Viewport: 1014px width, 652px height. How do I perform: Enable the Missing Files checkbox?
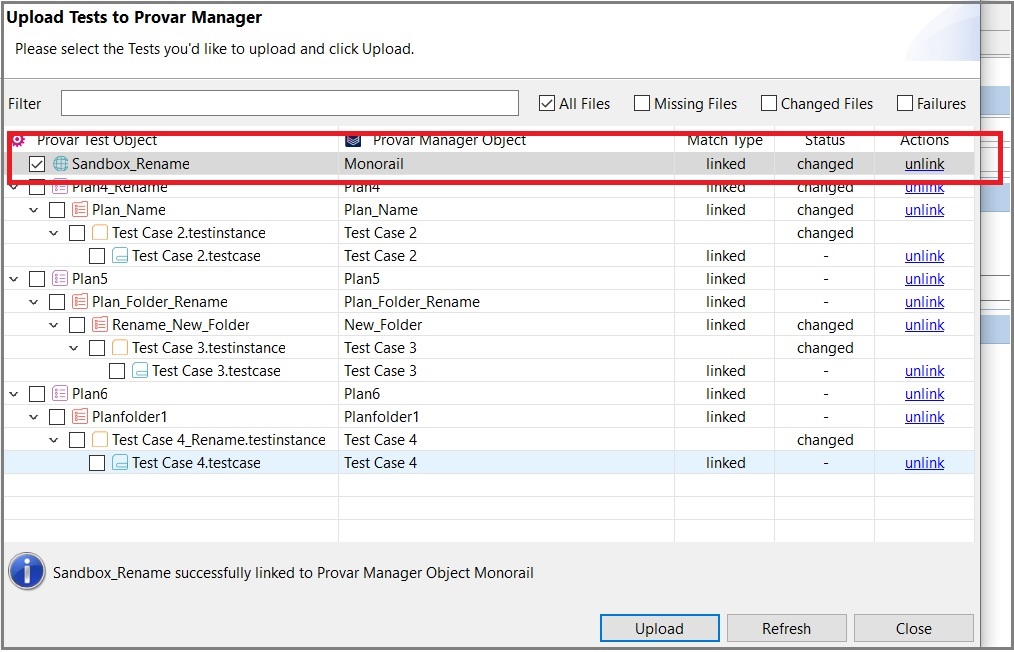click(642, 103)
